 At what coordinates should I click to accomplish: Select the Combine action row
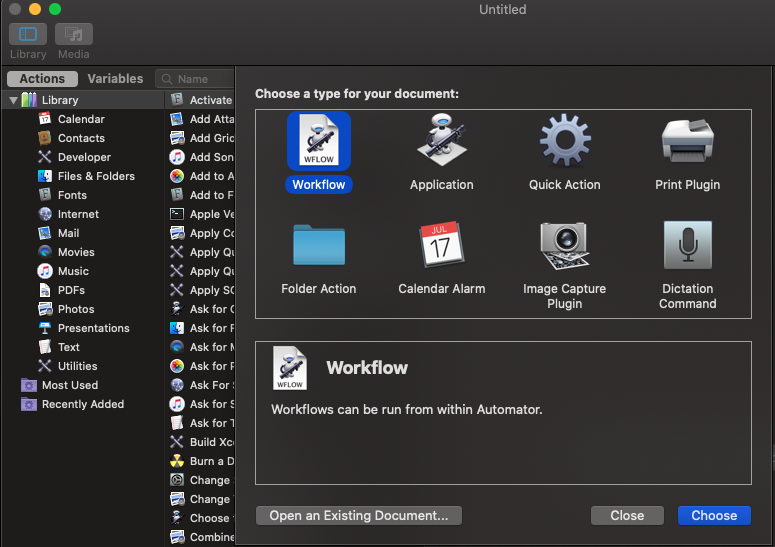pos(201,537)
